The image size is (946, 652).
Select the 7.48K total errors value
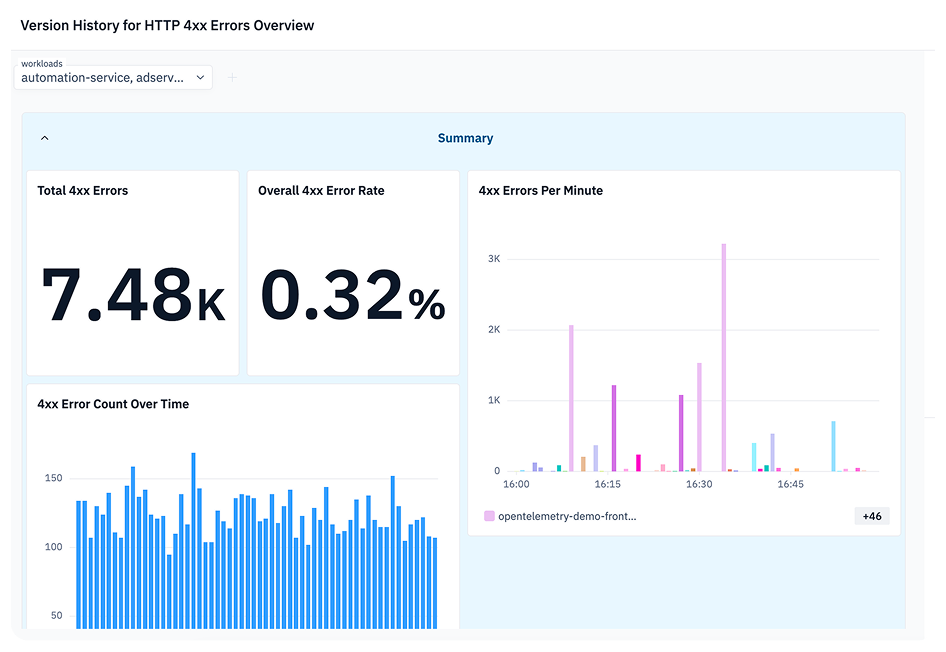pyautogui.click(x=133, y=296)
